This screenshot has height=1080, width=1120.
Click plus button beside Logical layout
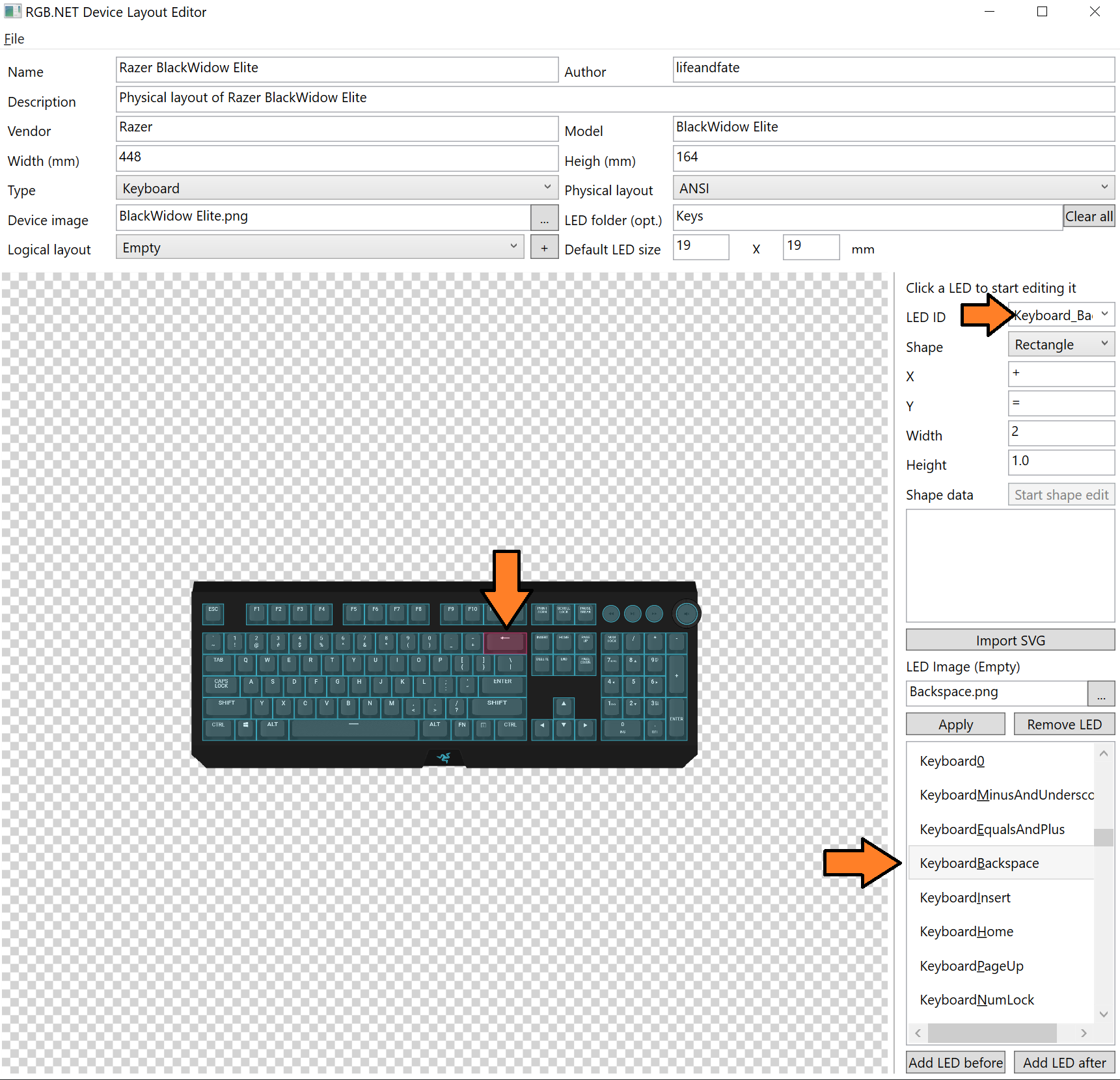544,248
